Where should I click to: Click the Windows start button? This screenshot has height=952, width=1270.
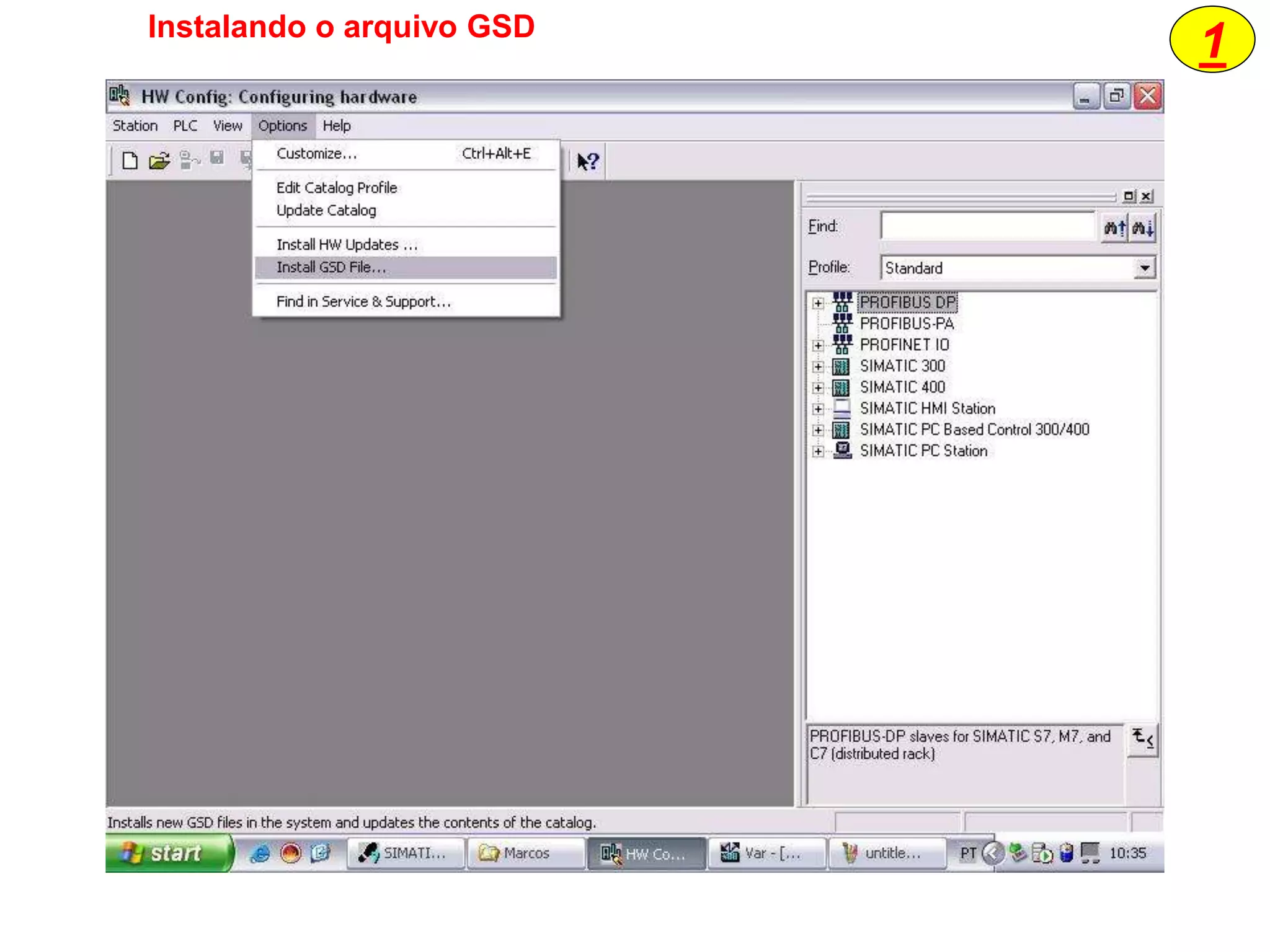tap(169, 853)
